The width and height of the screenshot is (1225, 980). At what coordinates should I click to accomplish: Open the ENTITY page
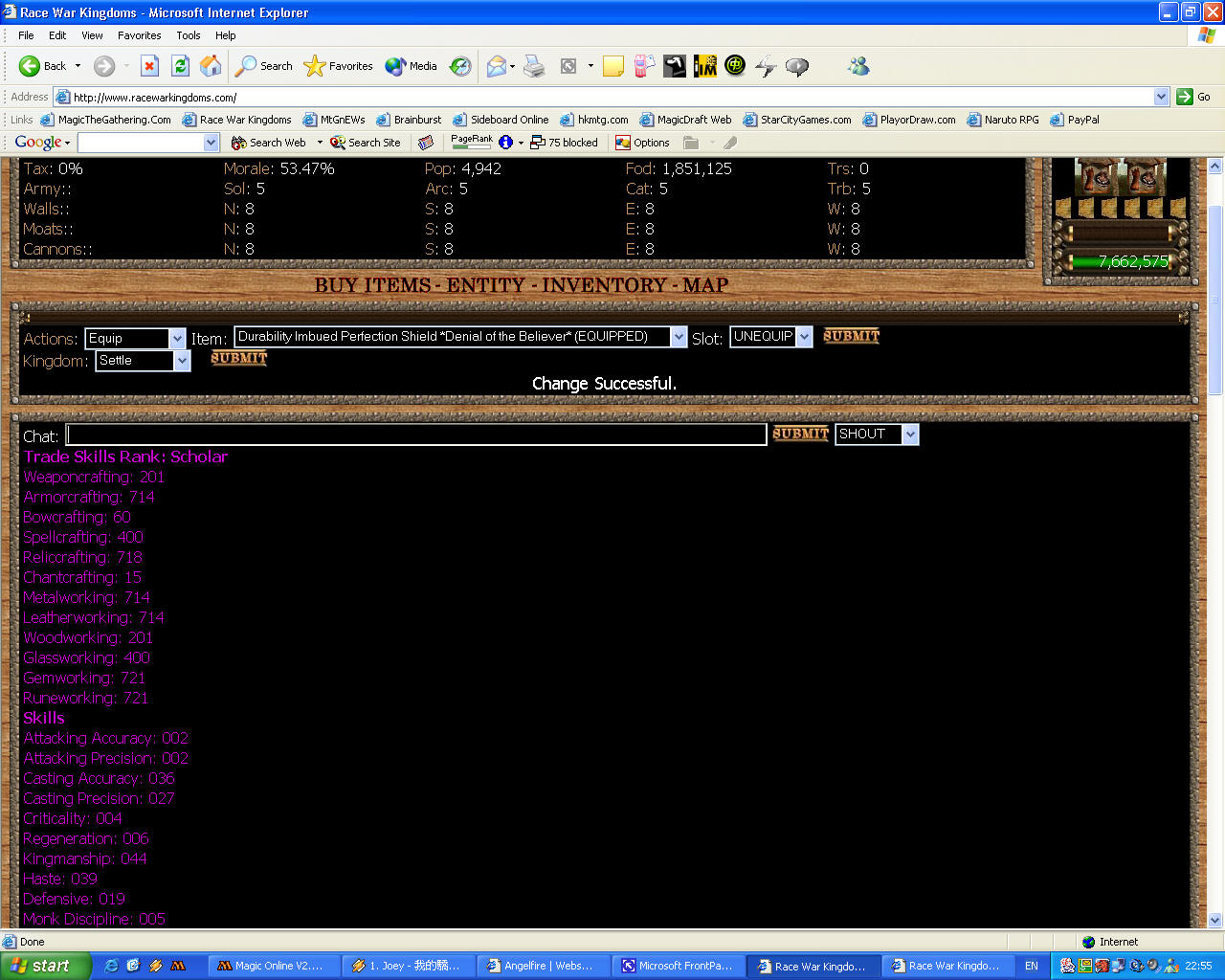pos(485,285)
